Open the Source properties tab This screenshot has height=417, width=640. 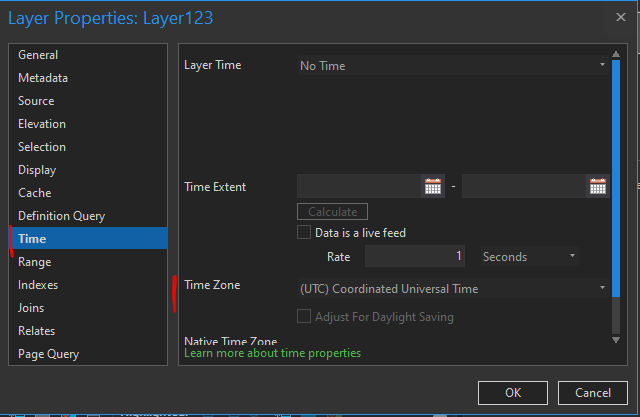pyautogui.click(x=36, y=101)
